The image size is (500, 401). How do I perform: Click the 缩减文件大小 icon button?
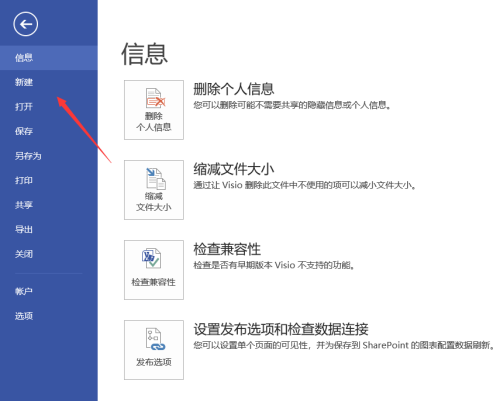(154, 190)
